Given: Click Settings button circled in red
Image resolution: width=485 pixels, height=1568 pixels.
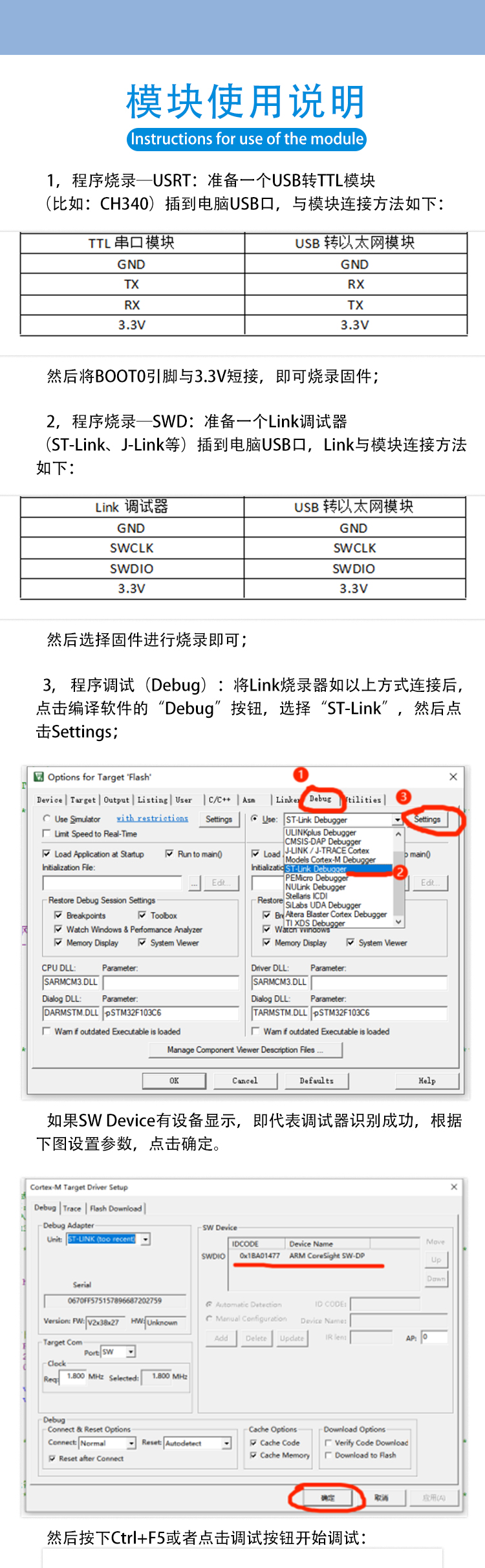Looking at the screenshot, I should [427, 819].
